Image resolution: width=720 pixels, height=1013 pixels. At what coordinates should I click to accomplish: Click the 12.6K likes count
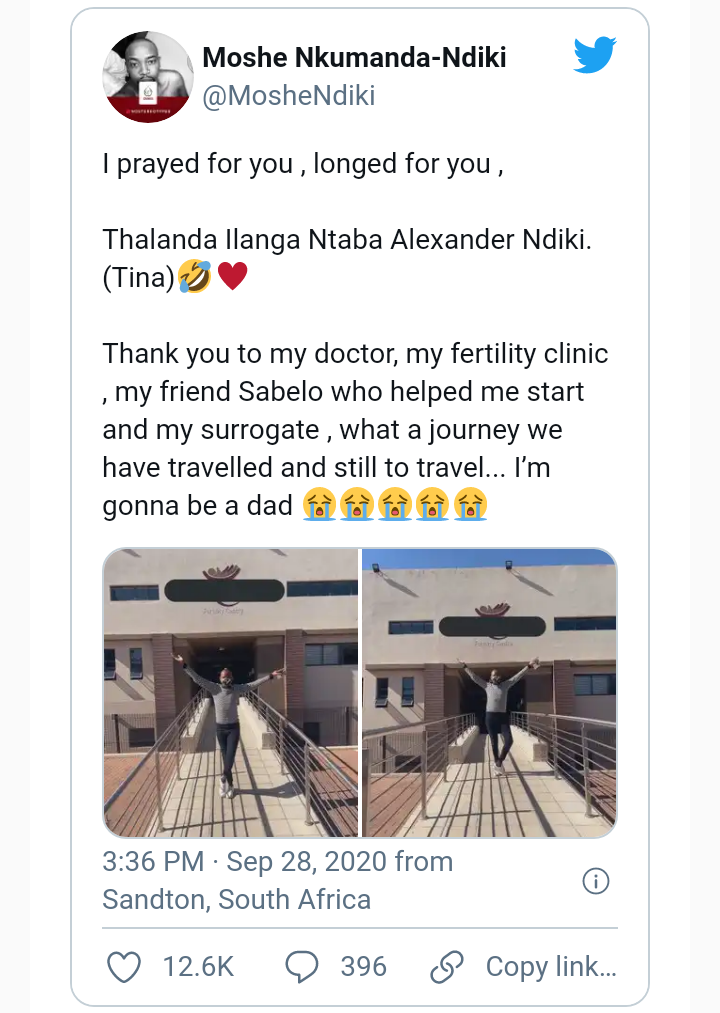coord(197,966)
